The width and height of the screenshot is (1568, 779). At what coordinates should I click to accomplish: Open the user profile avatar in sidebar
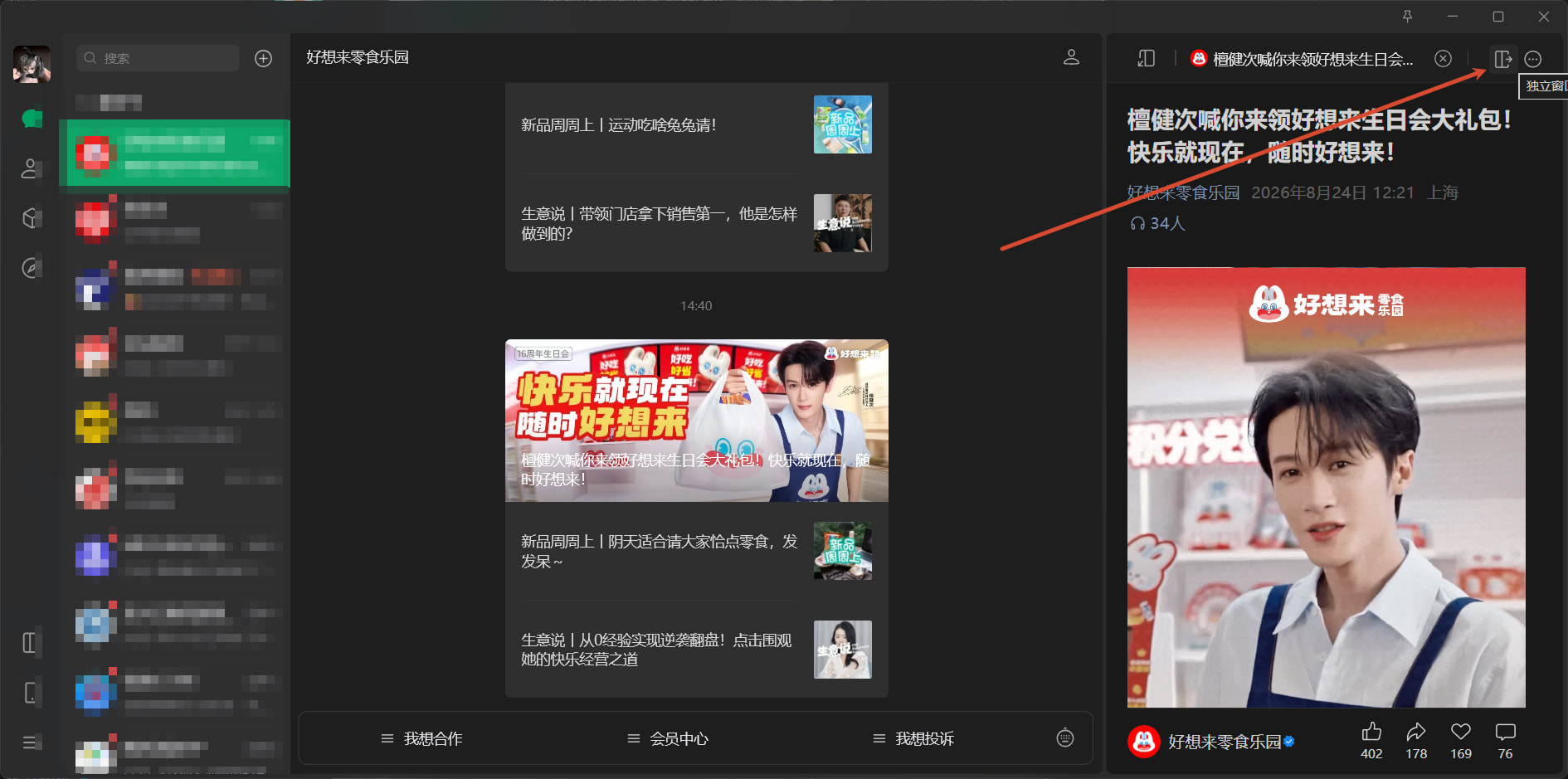pyautogui.click(x=32, y=64)
